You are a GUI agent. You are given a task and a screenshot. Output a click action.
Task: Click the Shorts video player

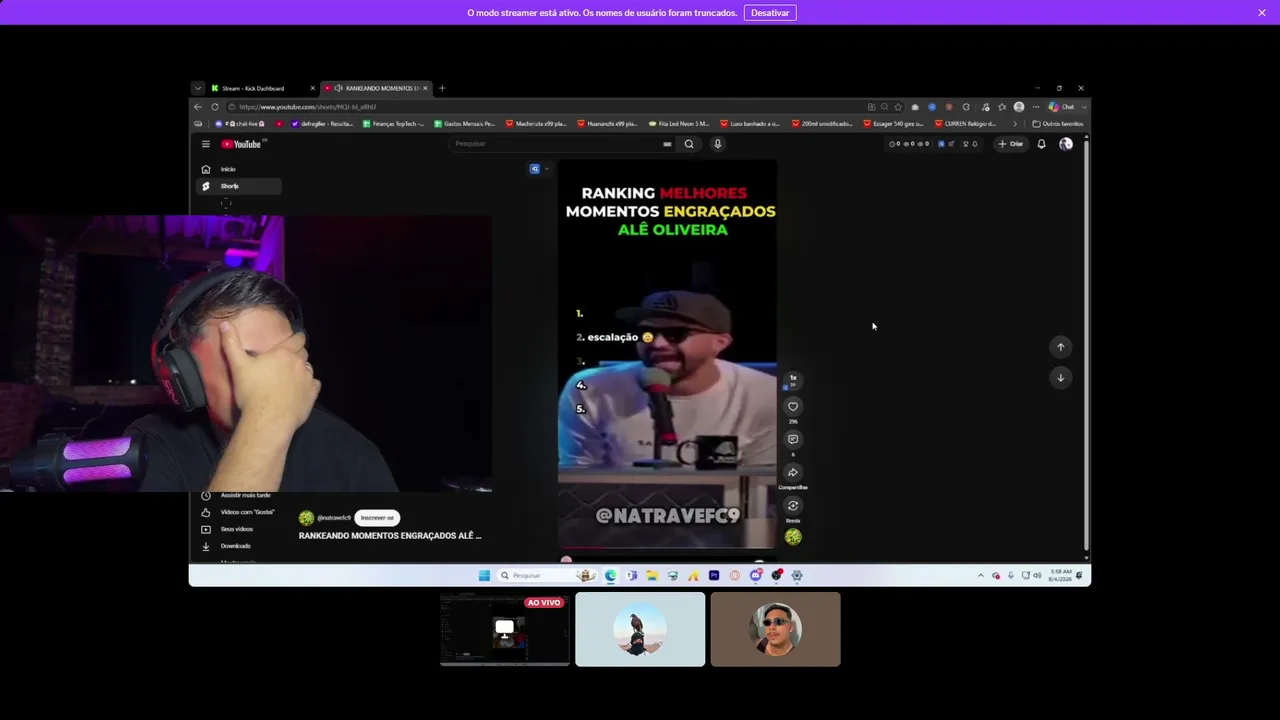click(667, 353)
